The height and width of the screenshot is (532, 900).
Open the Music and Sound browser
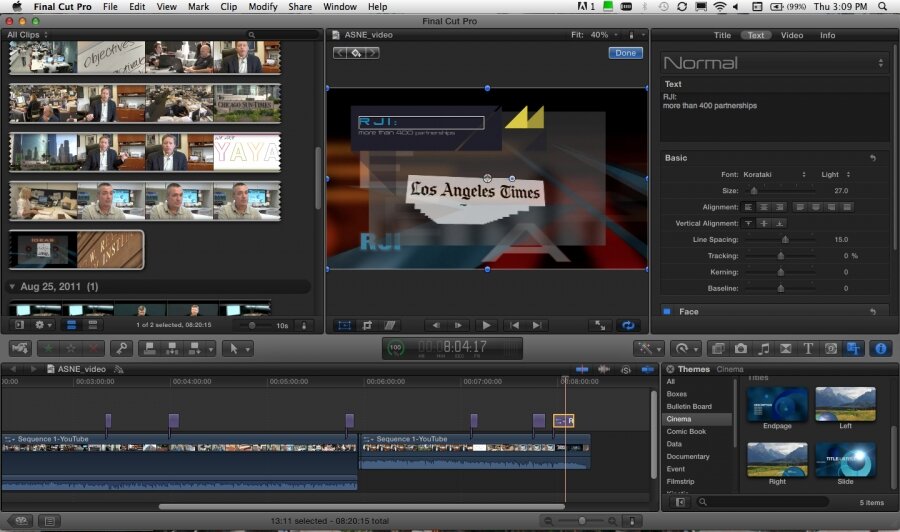tap(763, 348)
